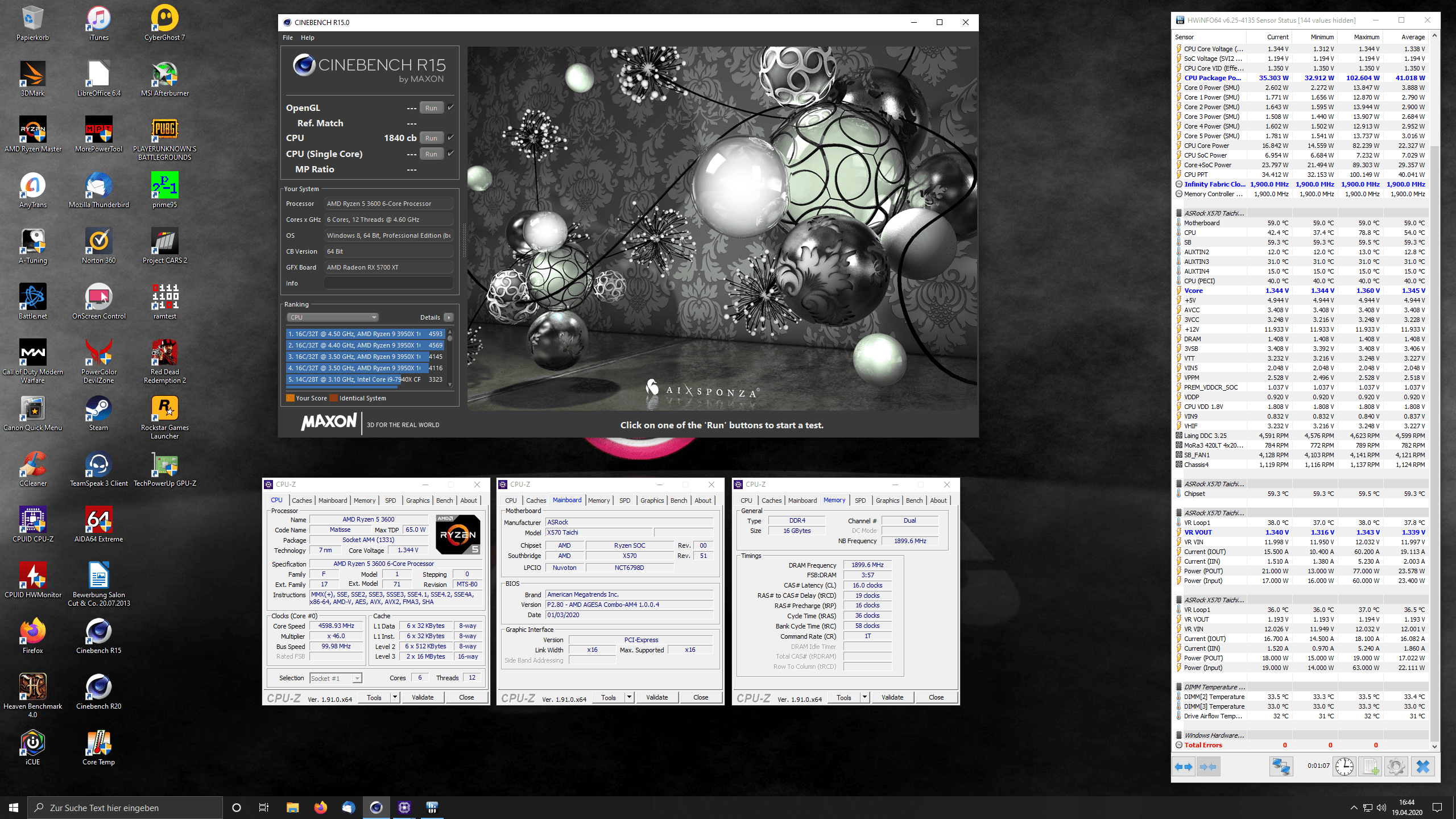This screenshot has width=1456, height=819.
Task: Click the Cinebench ranking list scrollbar
Action: (450, 358)
